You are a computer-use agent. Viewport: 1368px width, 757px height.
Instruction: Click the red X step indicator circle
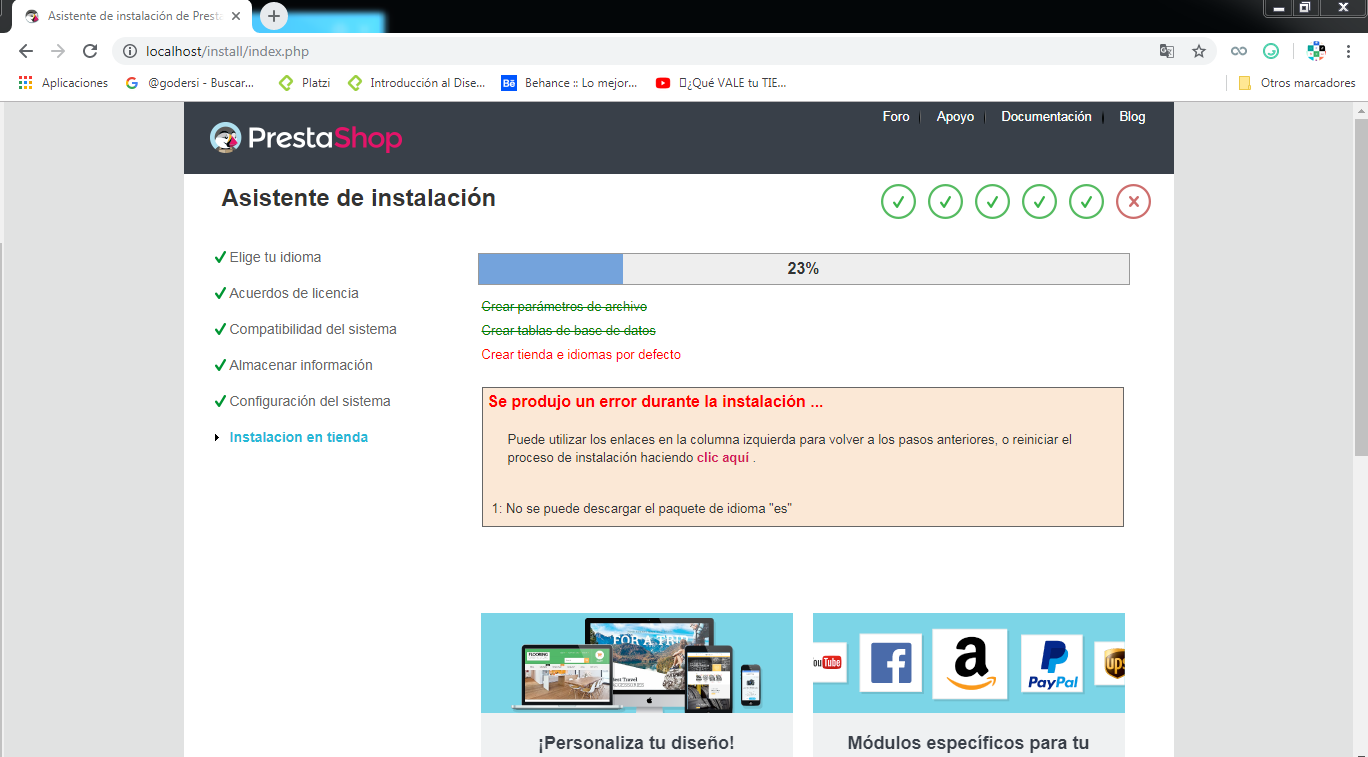(x=1133, y=202)
